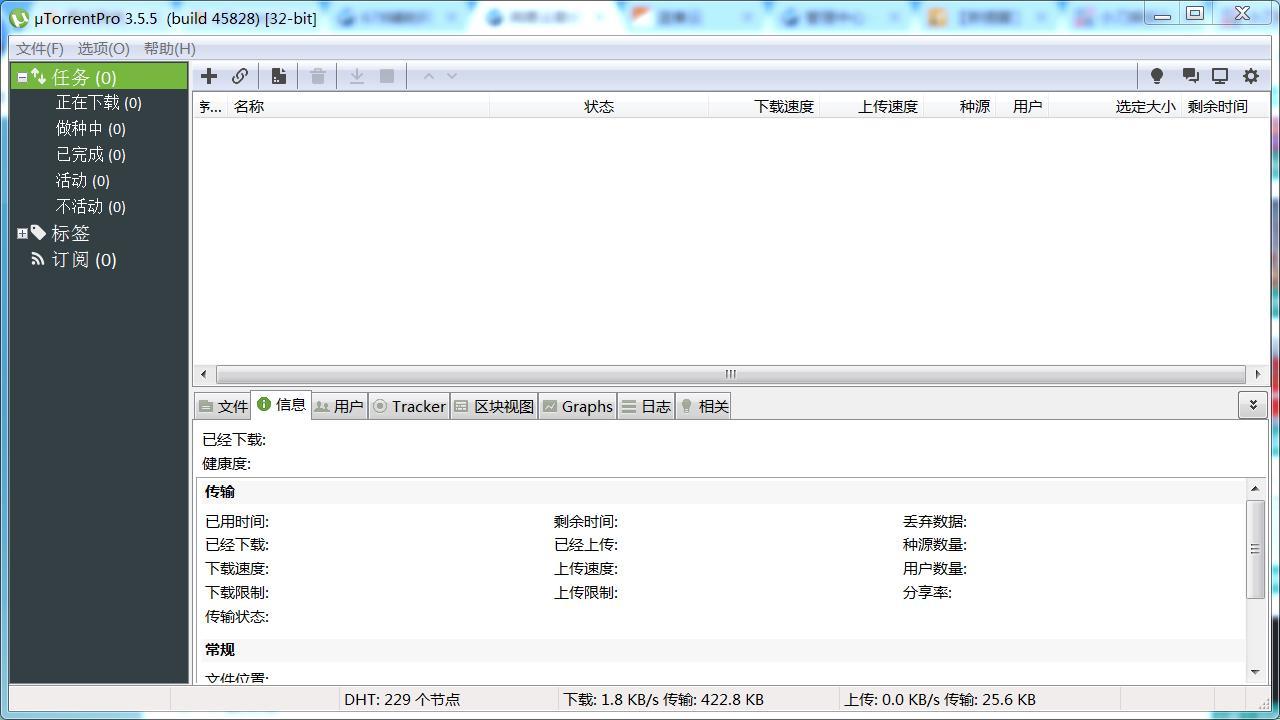The width and height of the screenshot is (1280, 720).
Task: Click the start download arrow icon
Action: pyautogui.click(x=356, y=75)
